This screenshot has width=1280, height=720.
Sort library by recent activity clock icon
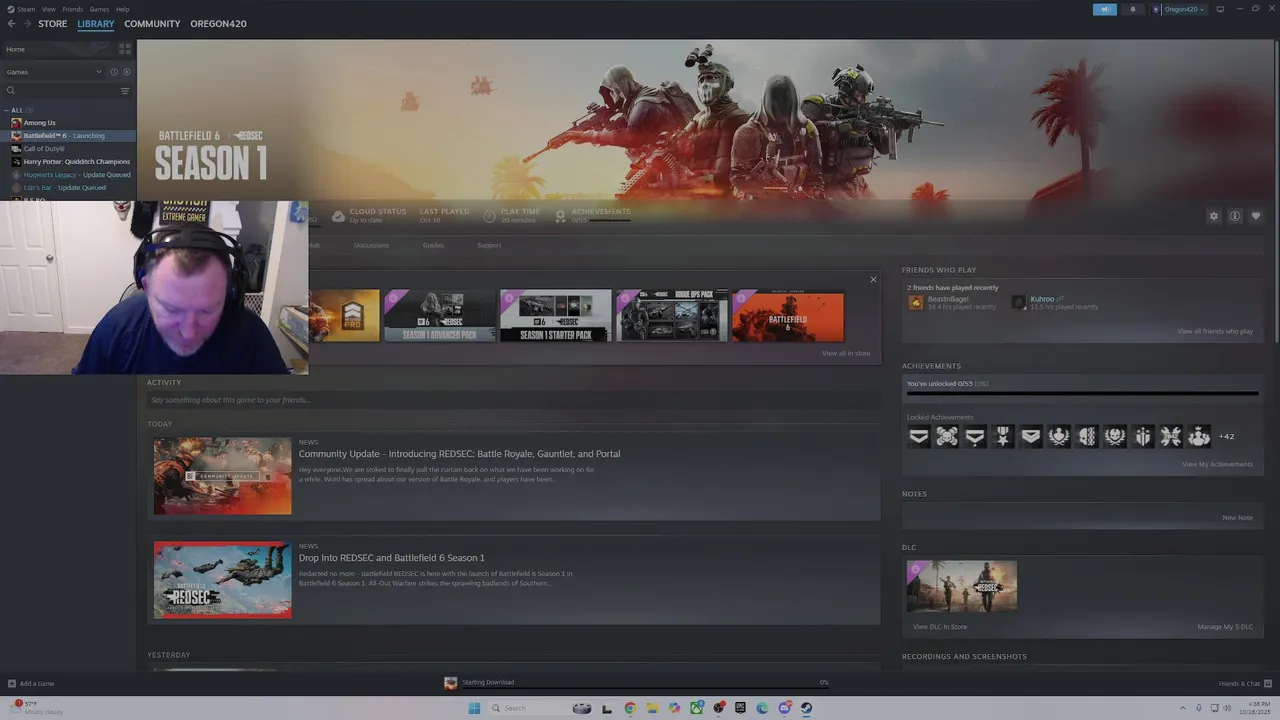click(114, 72)
